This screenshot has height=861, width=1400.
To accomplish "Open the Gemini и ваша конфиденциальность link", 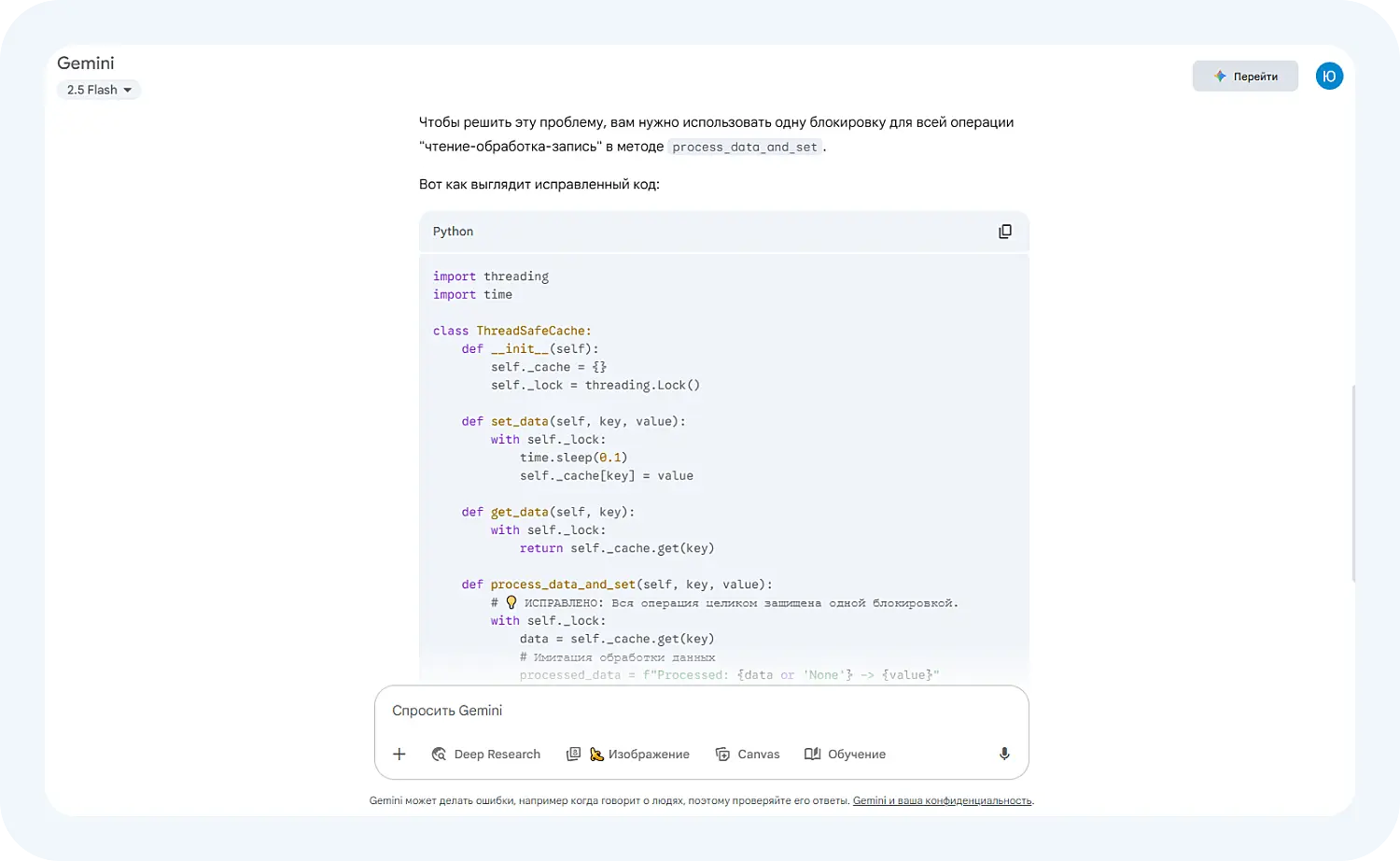I will [943, 800].
